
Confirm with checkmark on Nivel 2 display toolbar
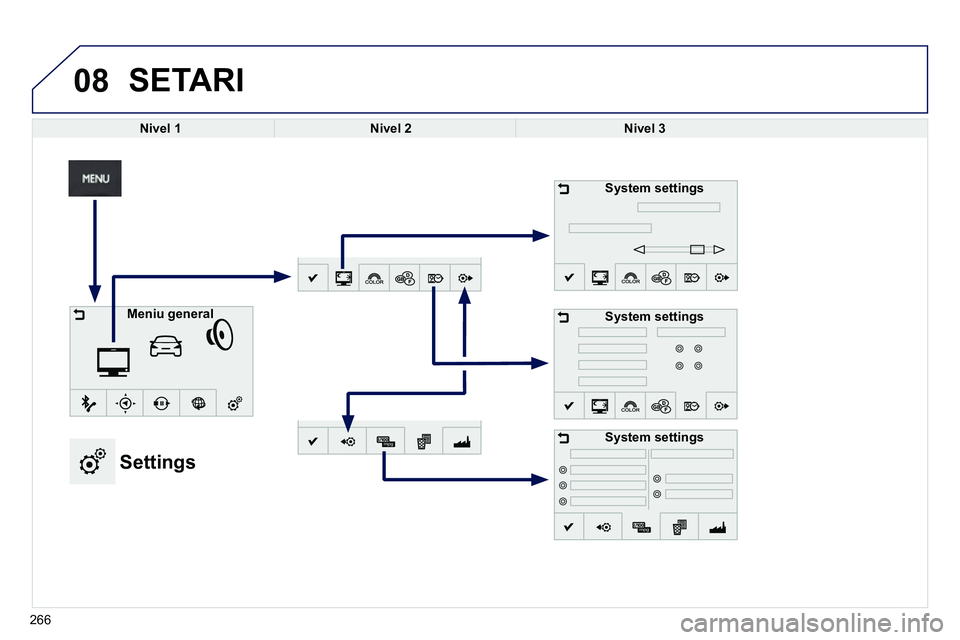(313, 278)
